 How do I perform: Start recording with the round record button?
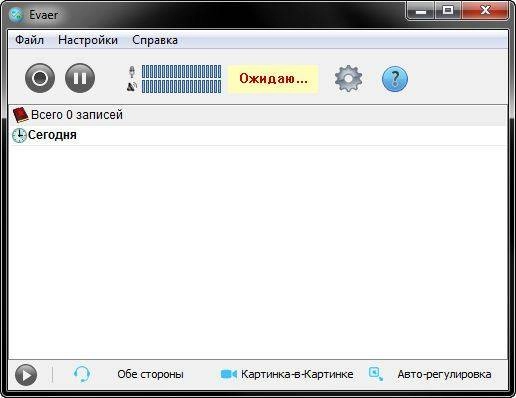pyautogui.click(x=40, y=78)
